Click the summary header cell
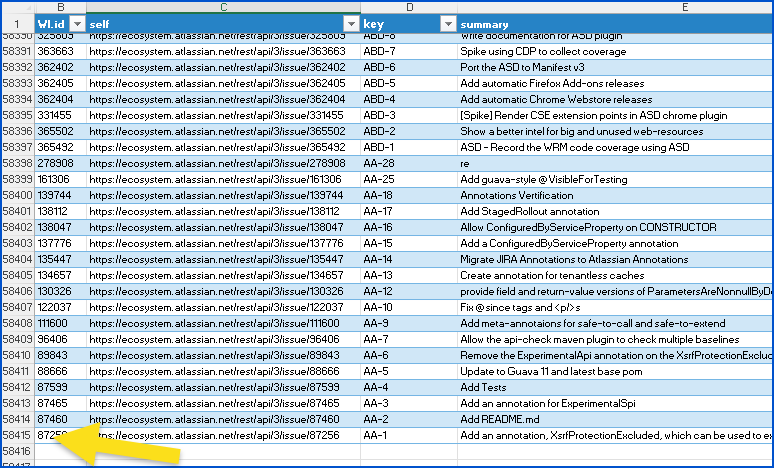Viewport: 774px width, 468px height. coord(616,24)
